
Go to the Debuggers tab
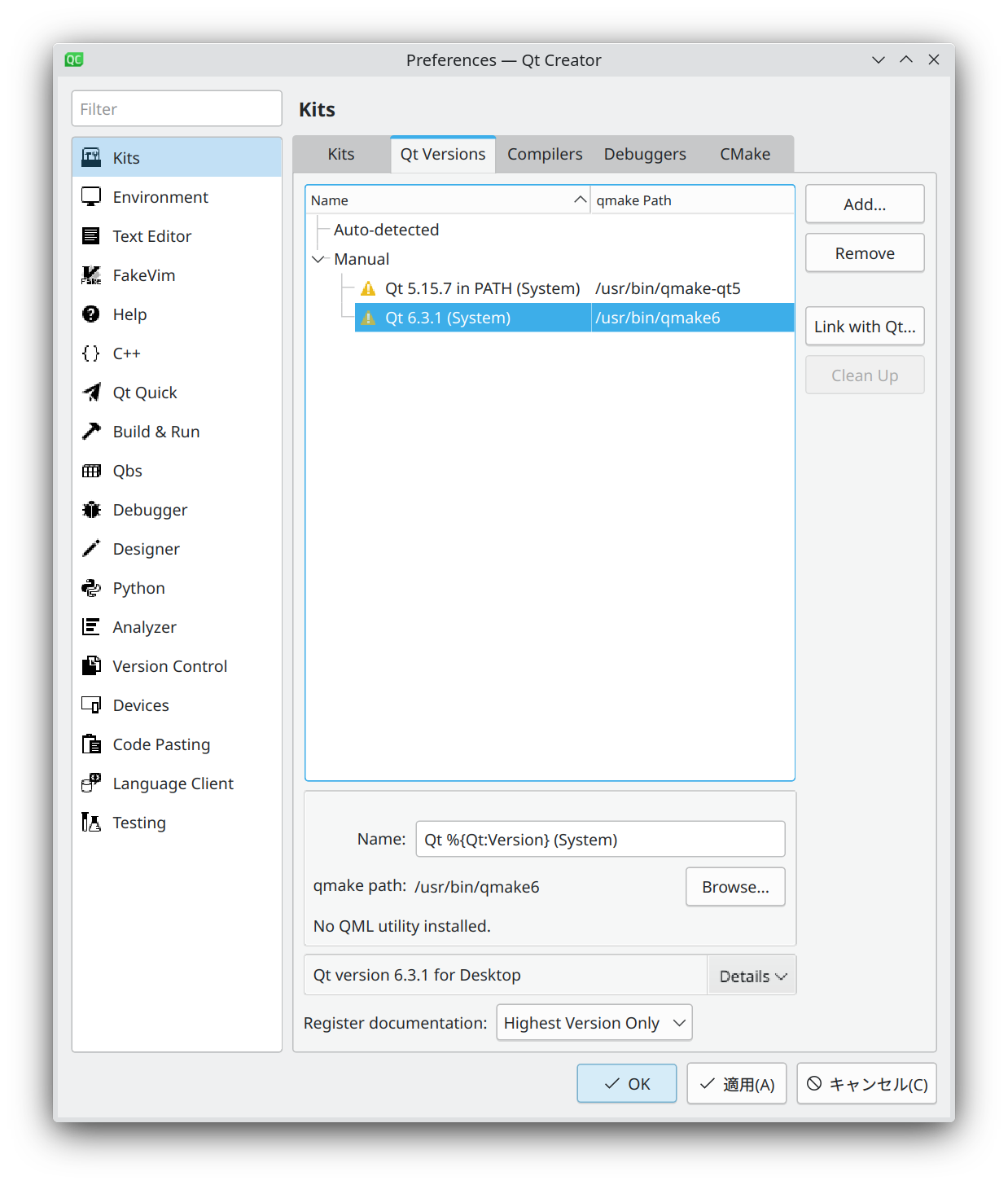pyautogui.click(x=645, y=154)
